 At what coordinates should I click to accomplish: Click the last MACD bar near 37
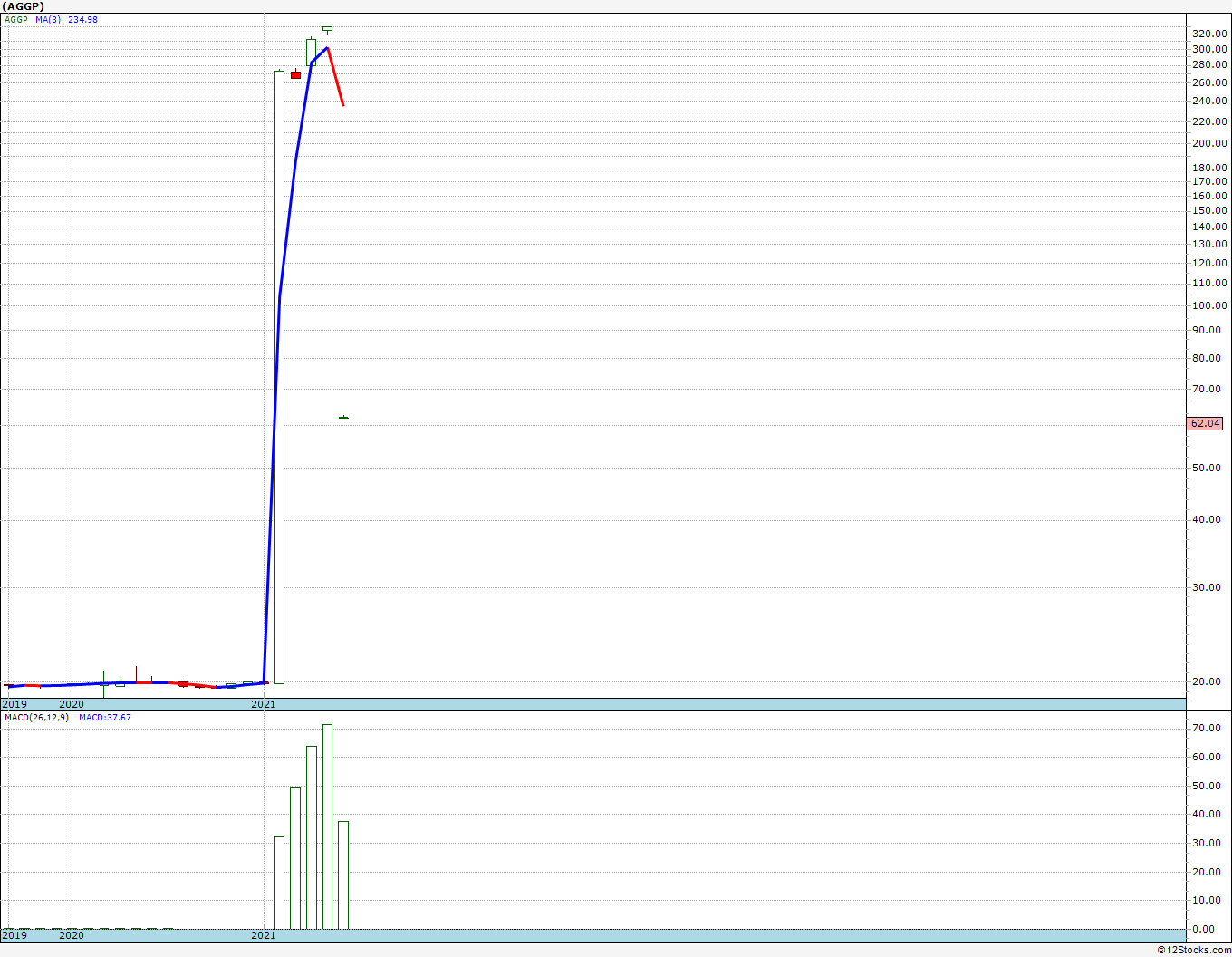pyautogui.click(x=343, y=875)
